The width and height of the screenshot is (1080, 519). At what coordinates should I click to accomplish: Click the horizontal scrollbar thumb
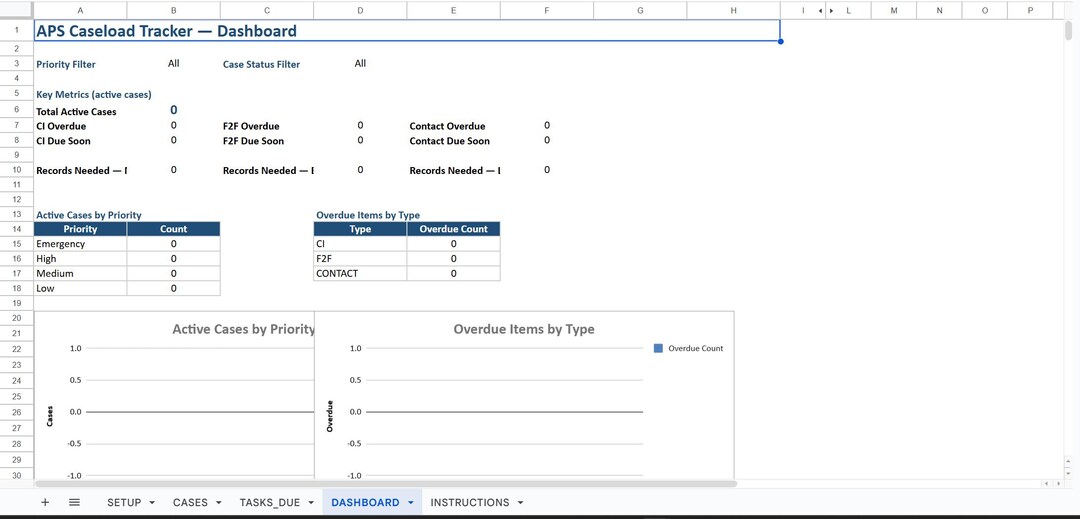tap(386, 484)
